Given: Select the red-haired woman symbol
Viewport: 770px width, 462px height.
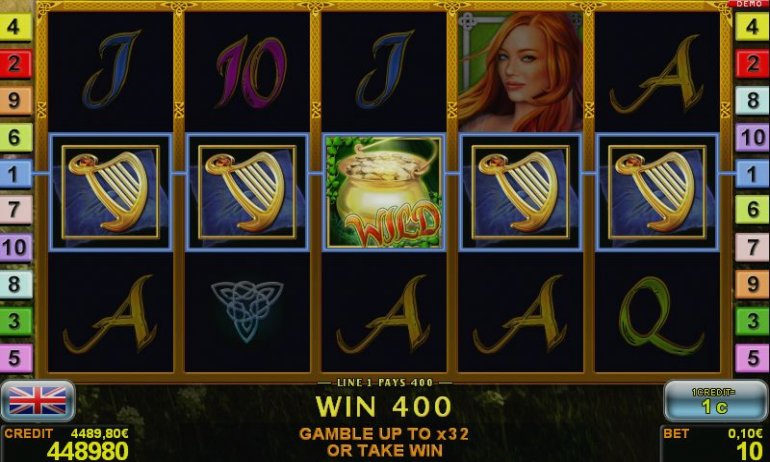Looking at the screenshot, I should [520, 72].
